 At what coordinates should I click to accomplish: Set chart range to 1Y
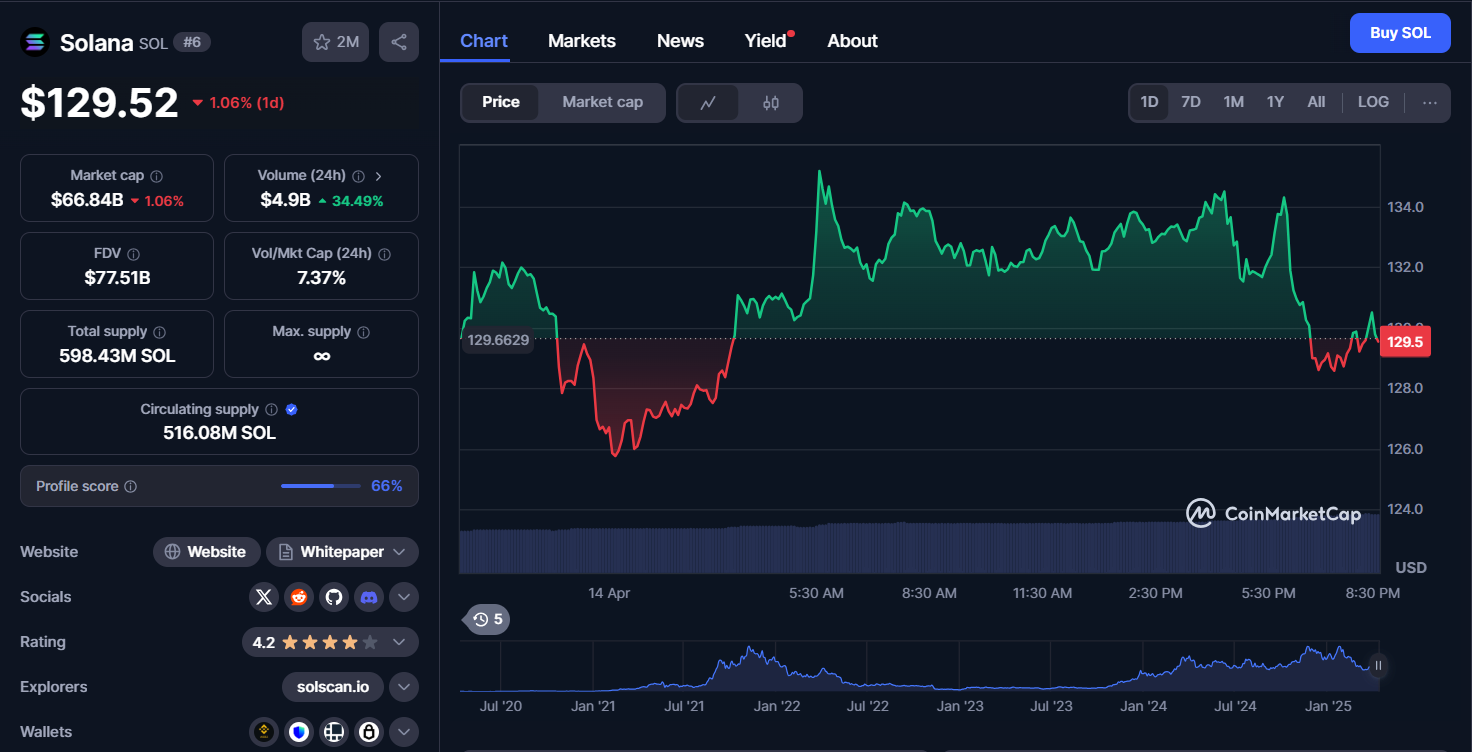coord(1275,102)
